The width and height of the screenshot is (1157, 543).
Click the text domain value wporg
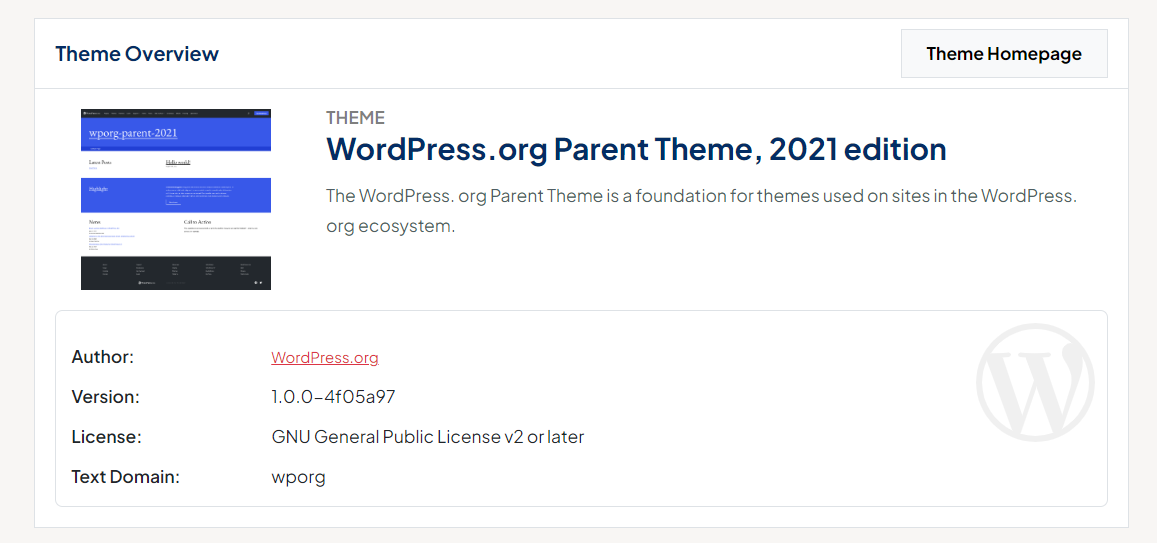pos(298,477)
